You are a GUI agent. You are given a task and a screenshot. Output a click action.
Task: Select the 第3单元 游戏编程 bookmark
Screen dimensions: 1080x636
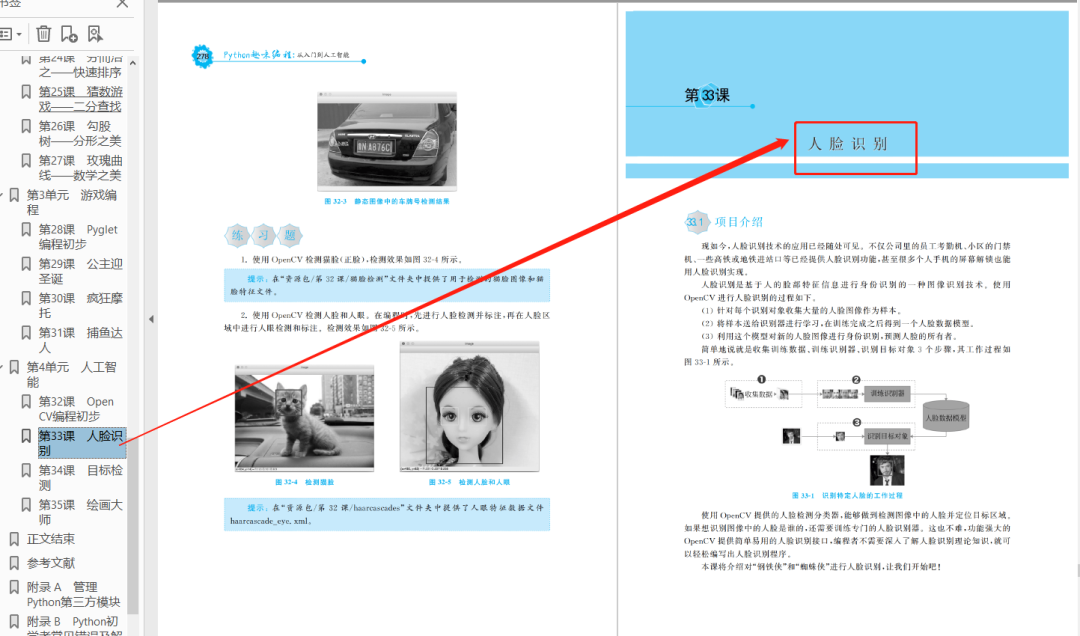(72, 203)
